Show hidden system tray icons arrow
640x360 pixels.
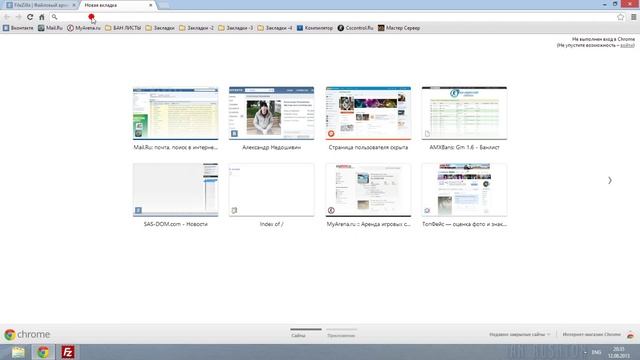pos(585,352)
